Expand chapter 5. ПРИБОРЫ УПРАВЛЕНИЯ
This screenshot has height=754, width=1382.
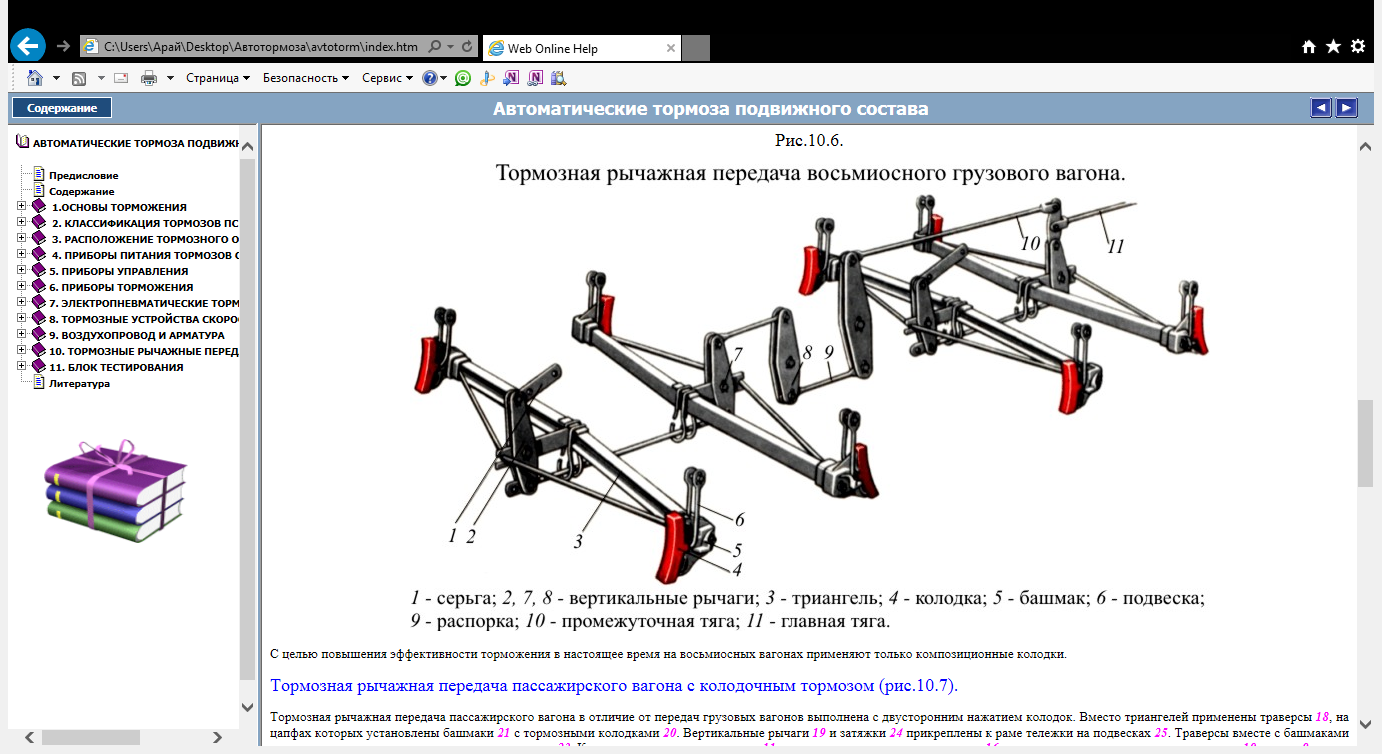pos(22,271)
